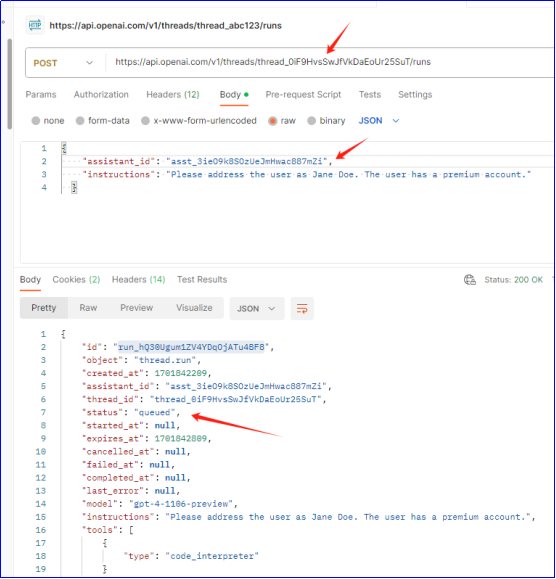
Task: Switch to the Authorization tab
Action: click(101, 95)
